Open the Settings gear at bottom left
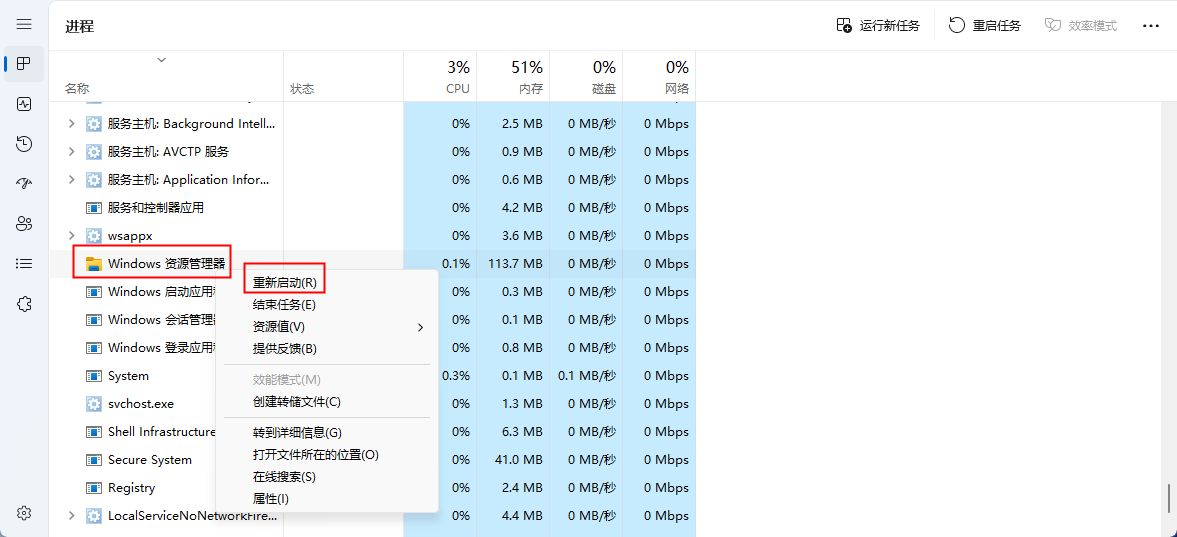1177x537 pixels. 24,513
